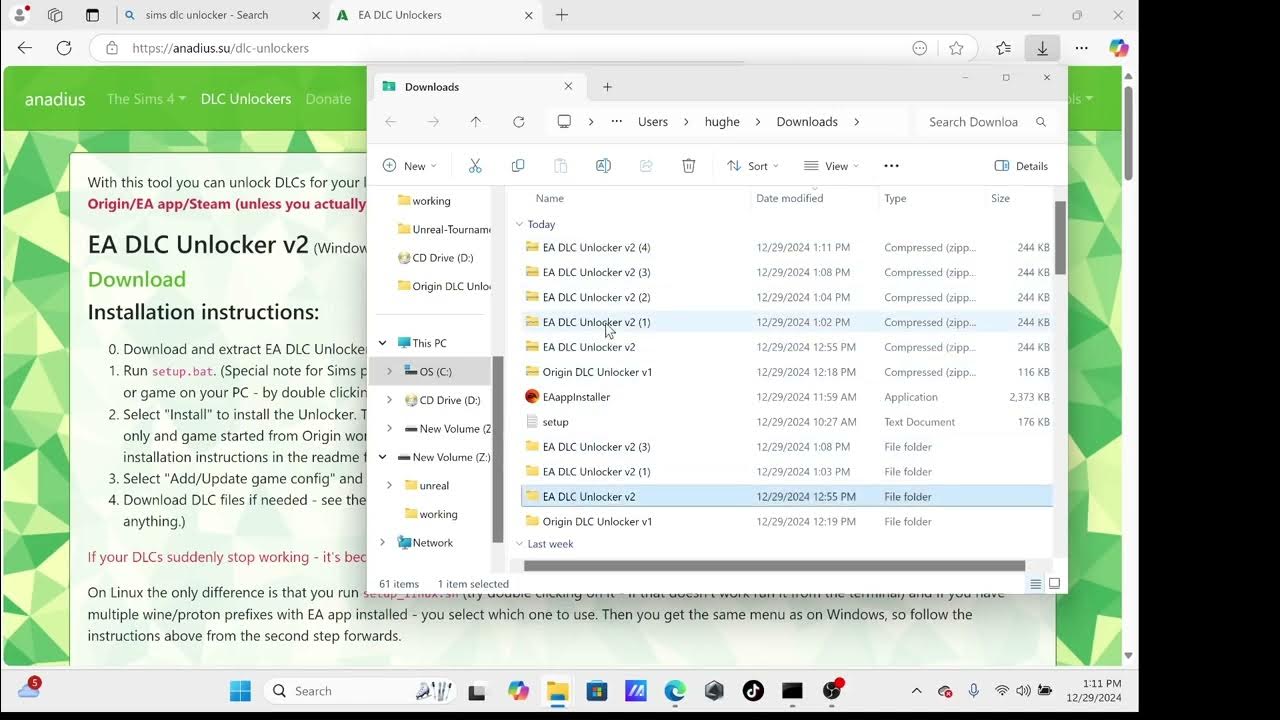
Task: Click the taskbar Search box
Action: 361,691
